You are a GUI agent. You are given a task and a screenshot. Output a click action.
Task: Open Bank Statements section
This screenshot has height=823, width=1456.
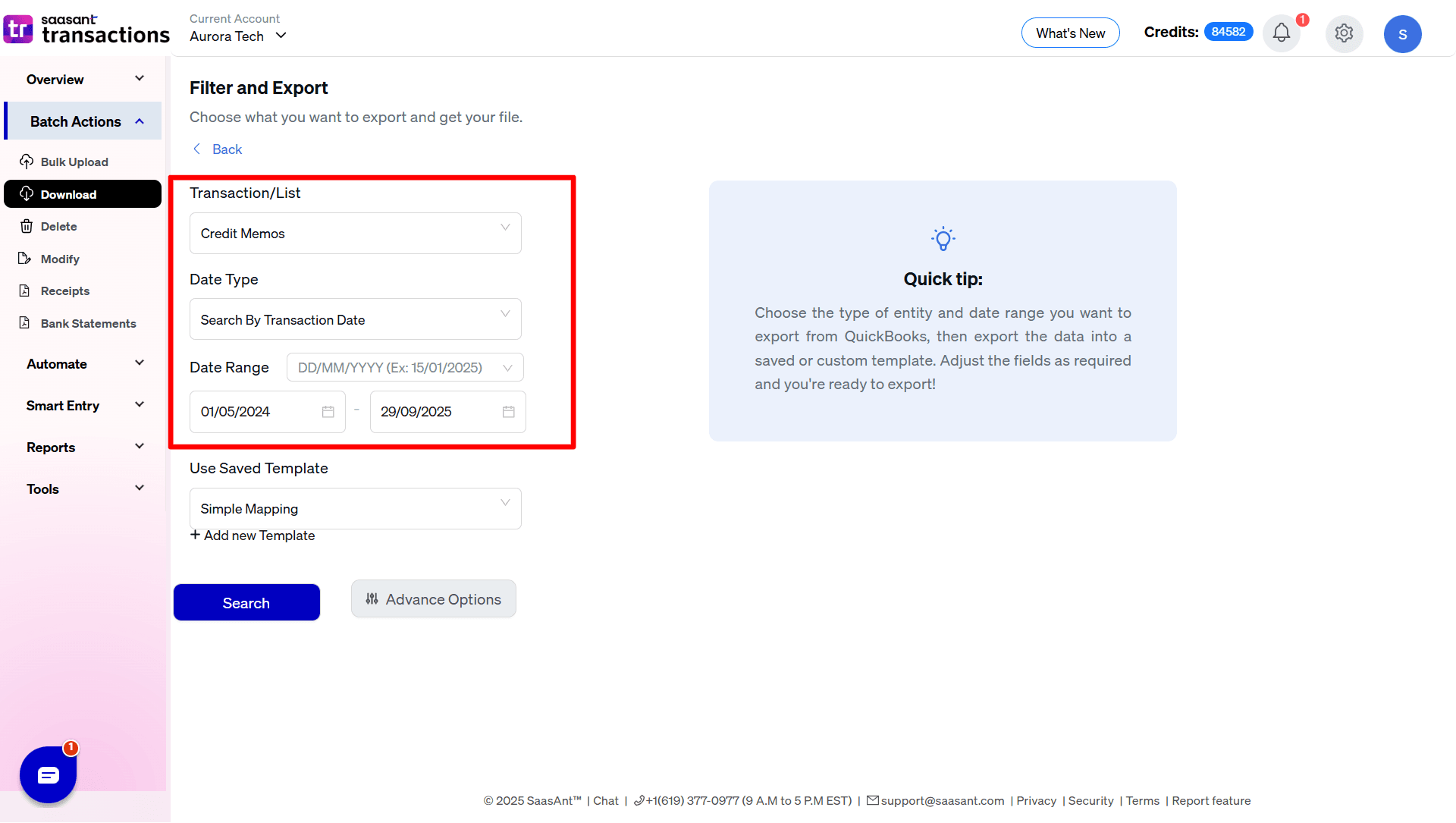click(x=88, y=323)
